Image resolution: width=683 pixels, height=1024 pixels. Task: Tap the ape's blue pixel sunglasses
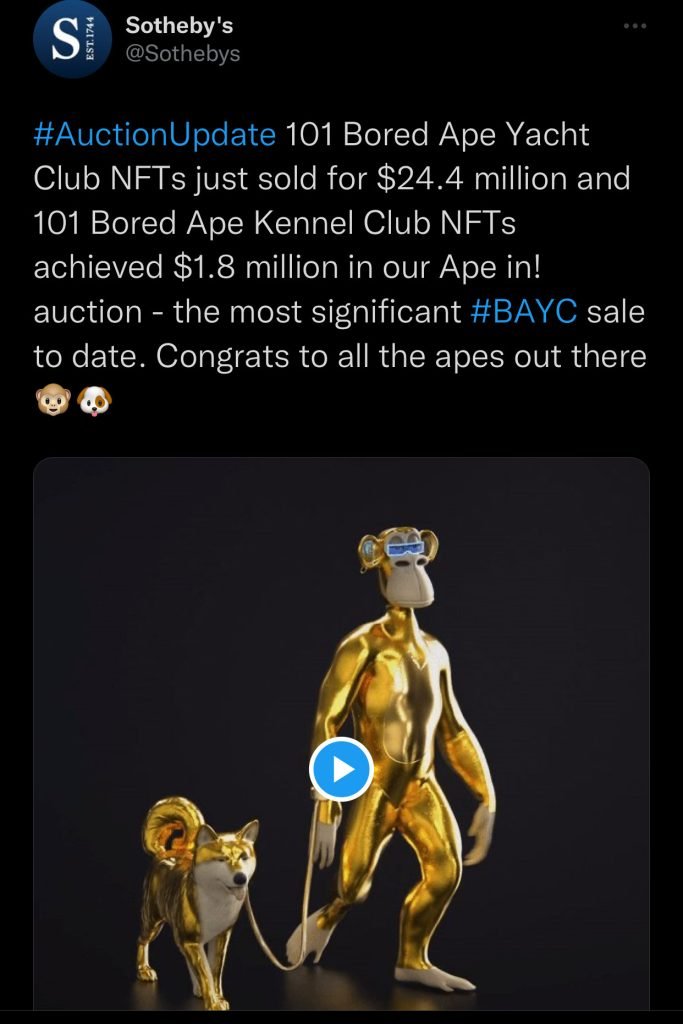405,547
